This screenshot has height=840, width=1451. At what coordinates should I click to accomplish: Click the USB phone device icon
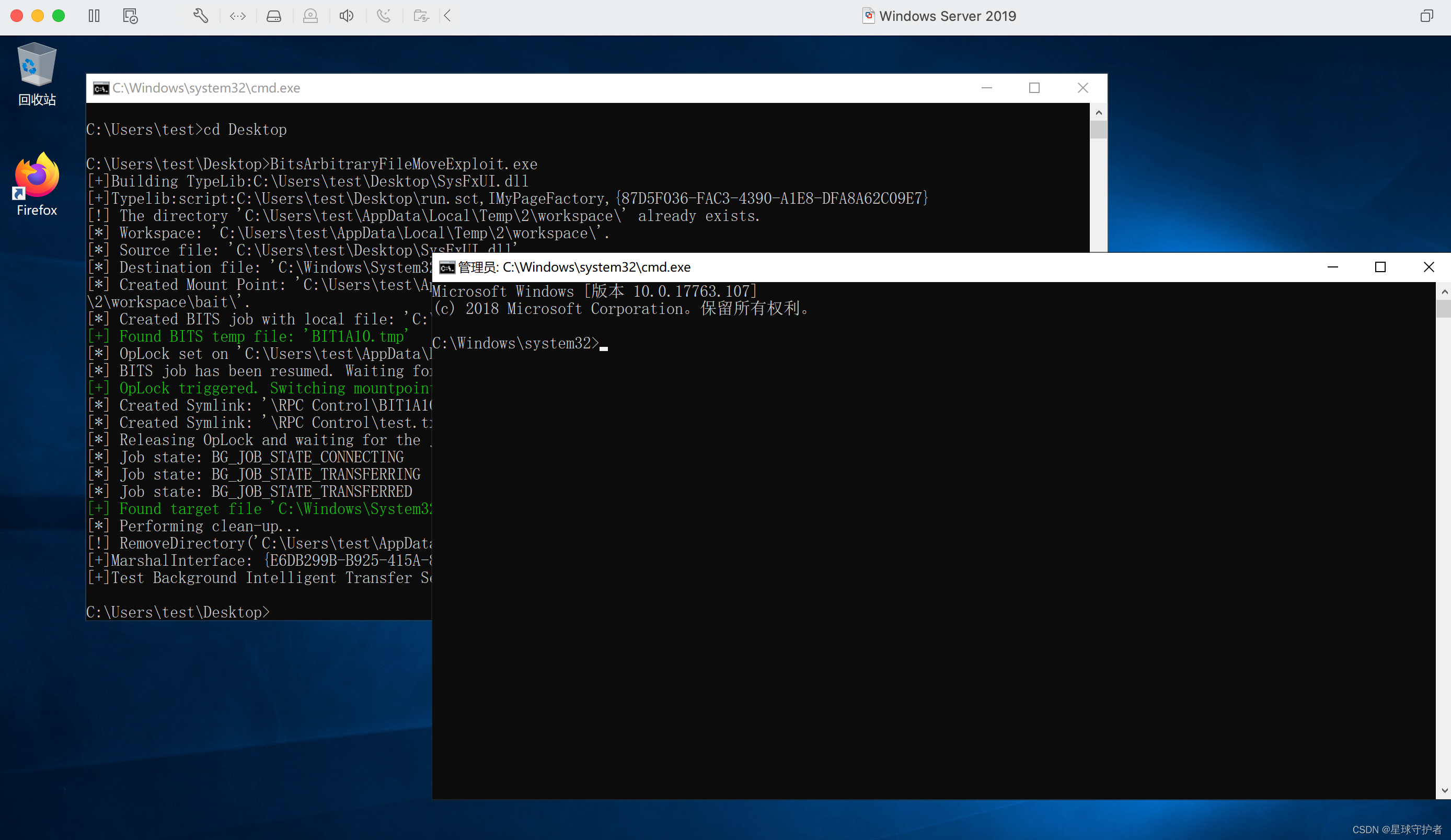[384, 16]
